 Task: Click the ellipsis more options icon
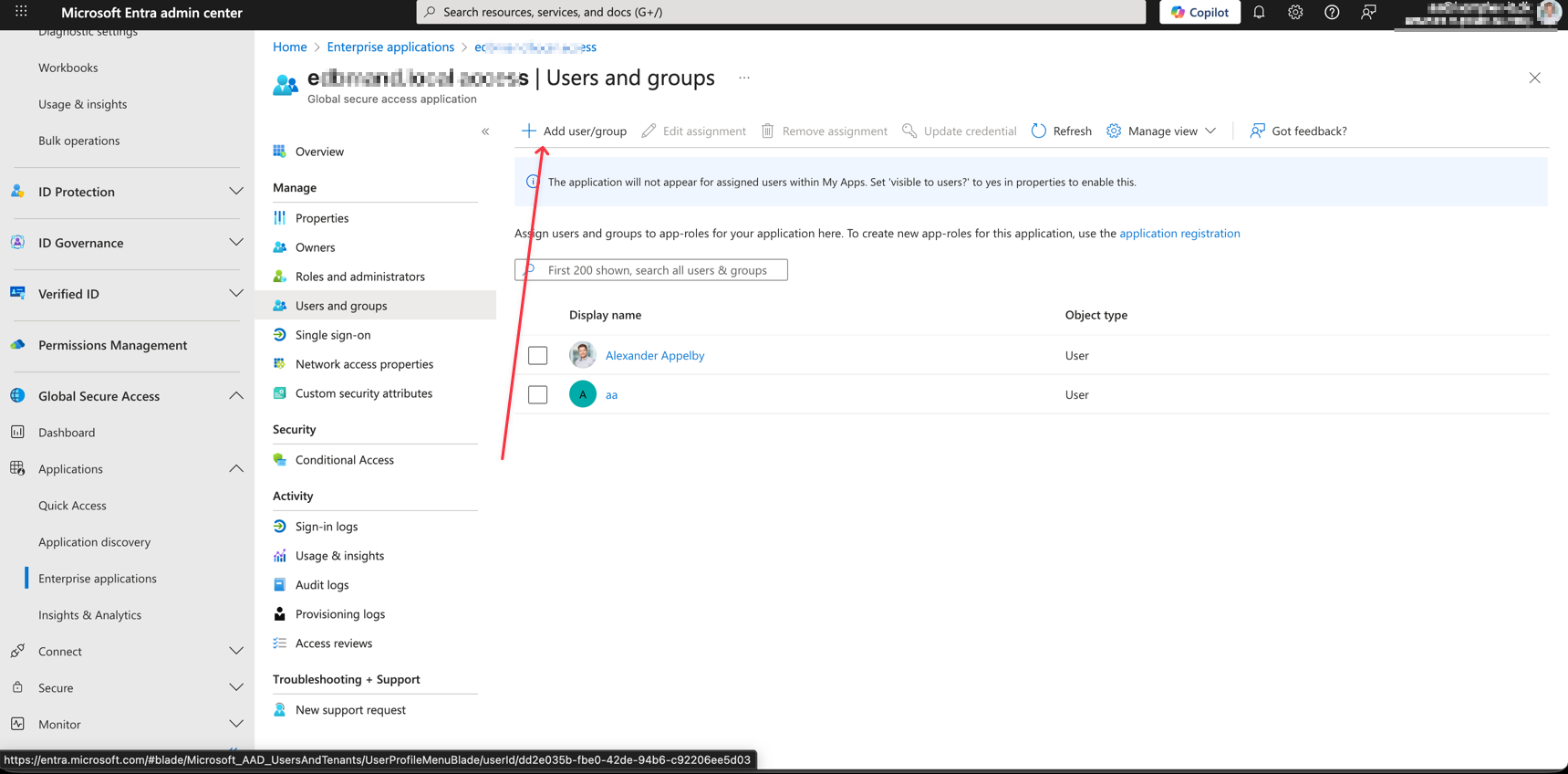tap(744, 78)
